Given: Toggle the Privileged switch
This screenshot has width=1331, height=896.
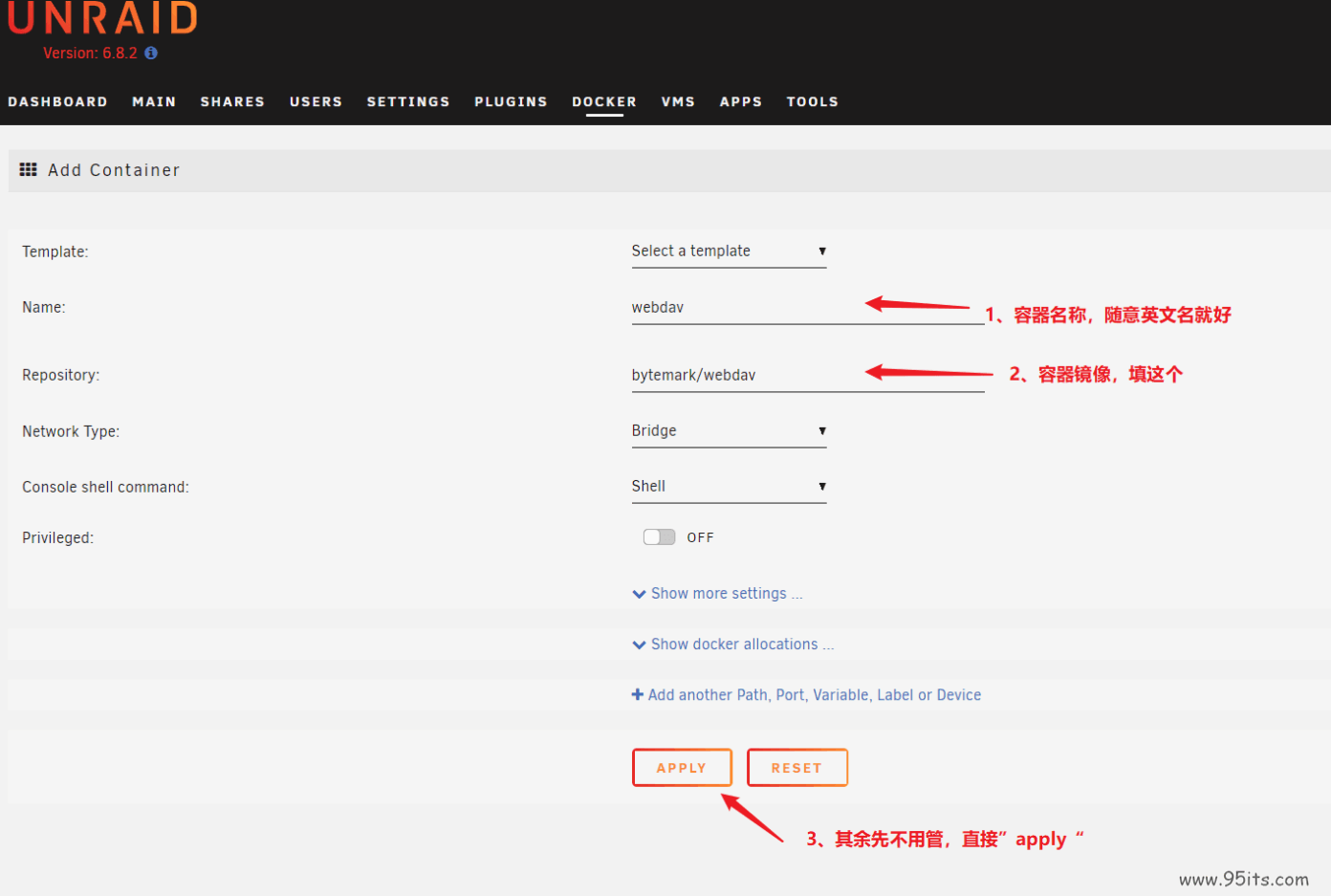Looking at the screenshot, I should tap(659, 537).
